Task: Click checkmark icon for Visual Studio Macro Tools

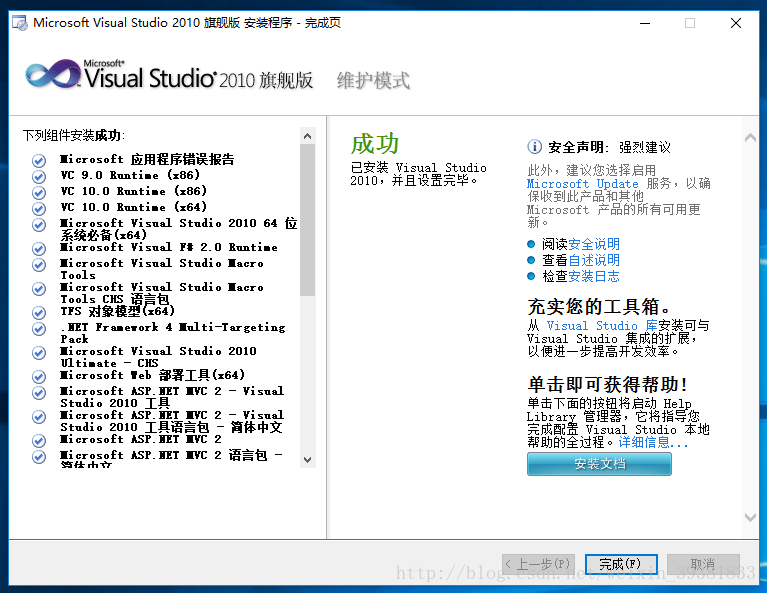Action: click(39, 265)
